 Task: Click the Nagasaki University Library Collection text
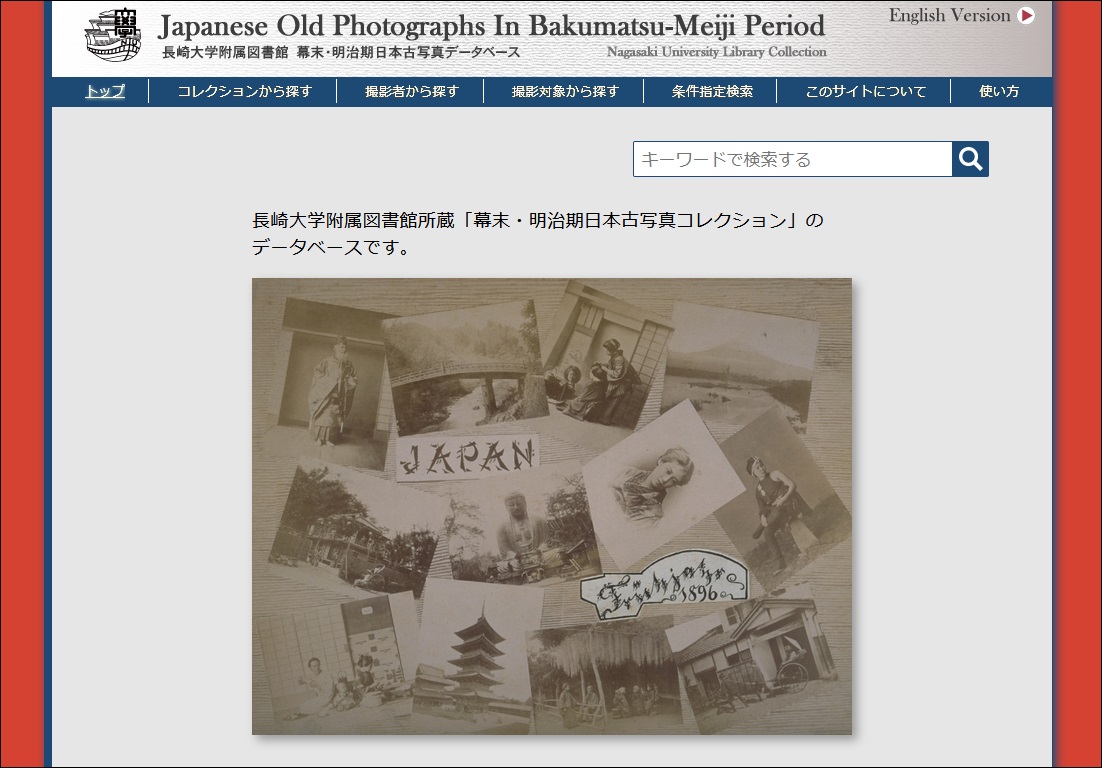[x=716, y=52]
